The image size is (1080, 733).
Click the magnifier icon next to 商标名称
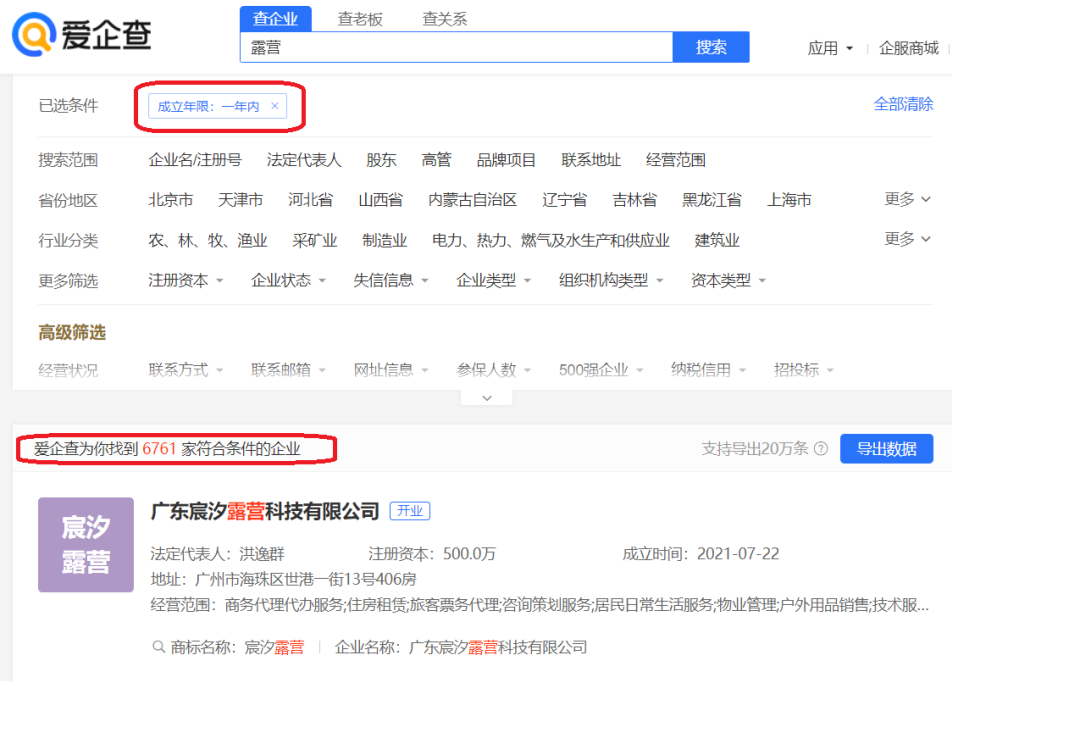click(x=158, y=647)
